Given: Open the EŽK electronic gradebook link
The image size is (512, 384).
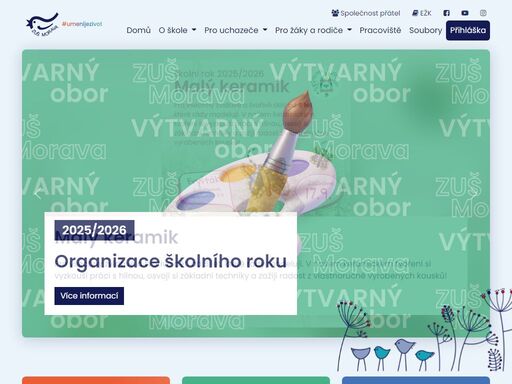Looking at the screenshot, I should tap(422, 13).
